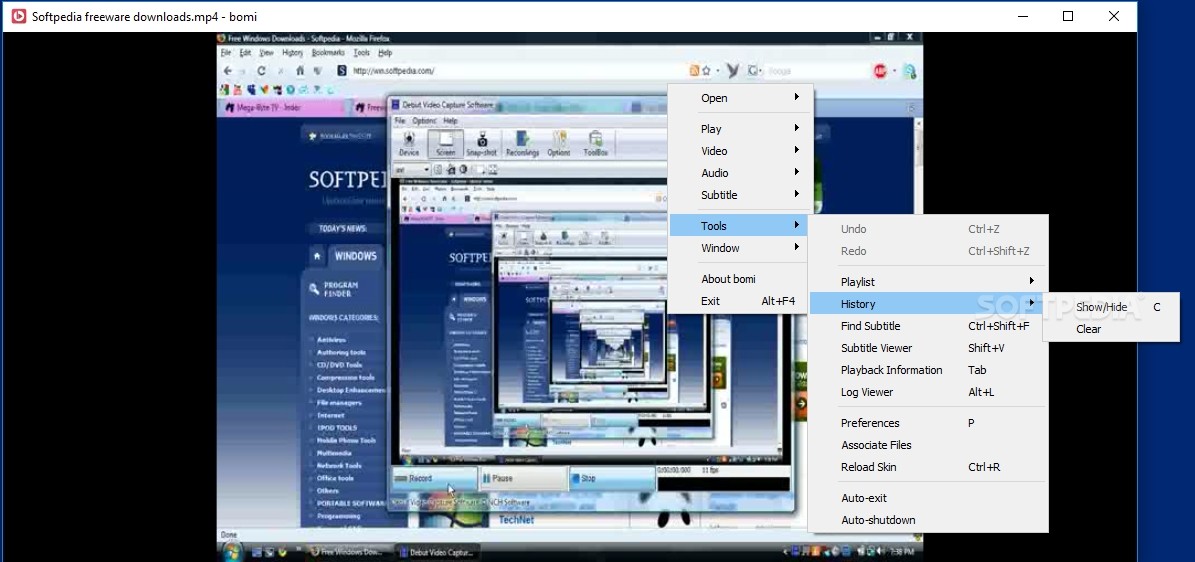
Task: Open the Playlist submenu
Action: point(928,282)
